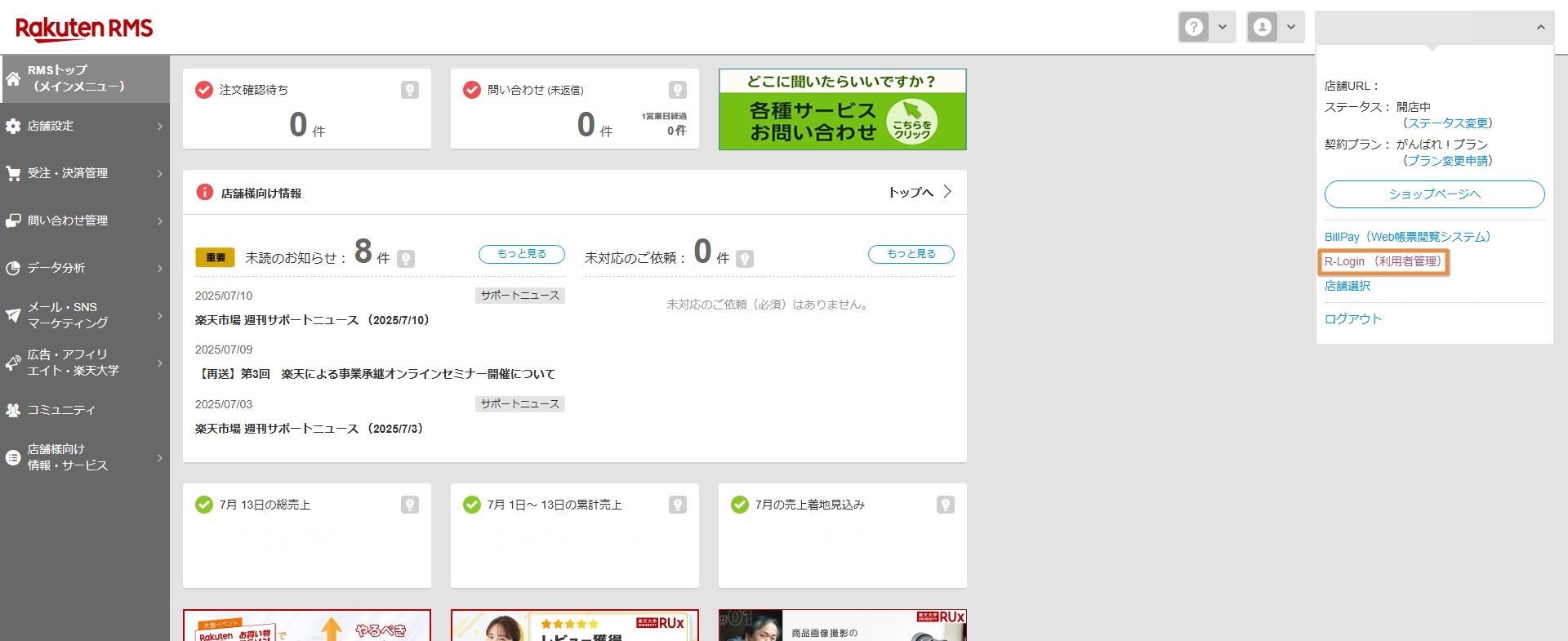The height and width of the screenshot is (641, 1568).
Task: Open the 店舗設定 menu
Action: pos(85,126)
